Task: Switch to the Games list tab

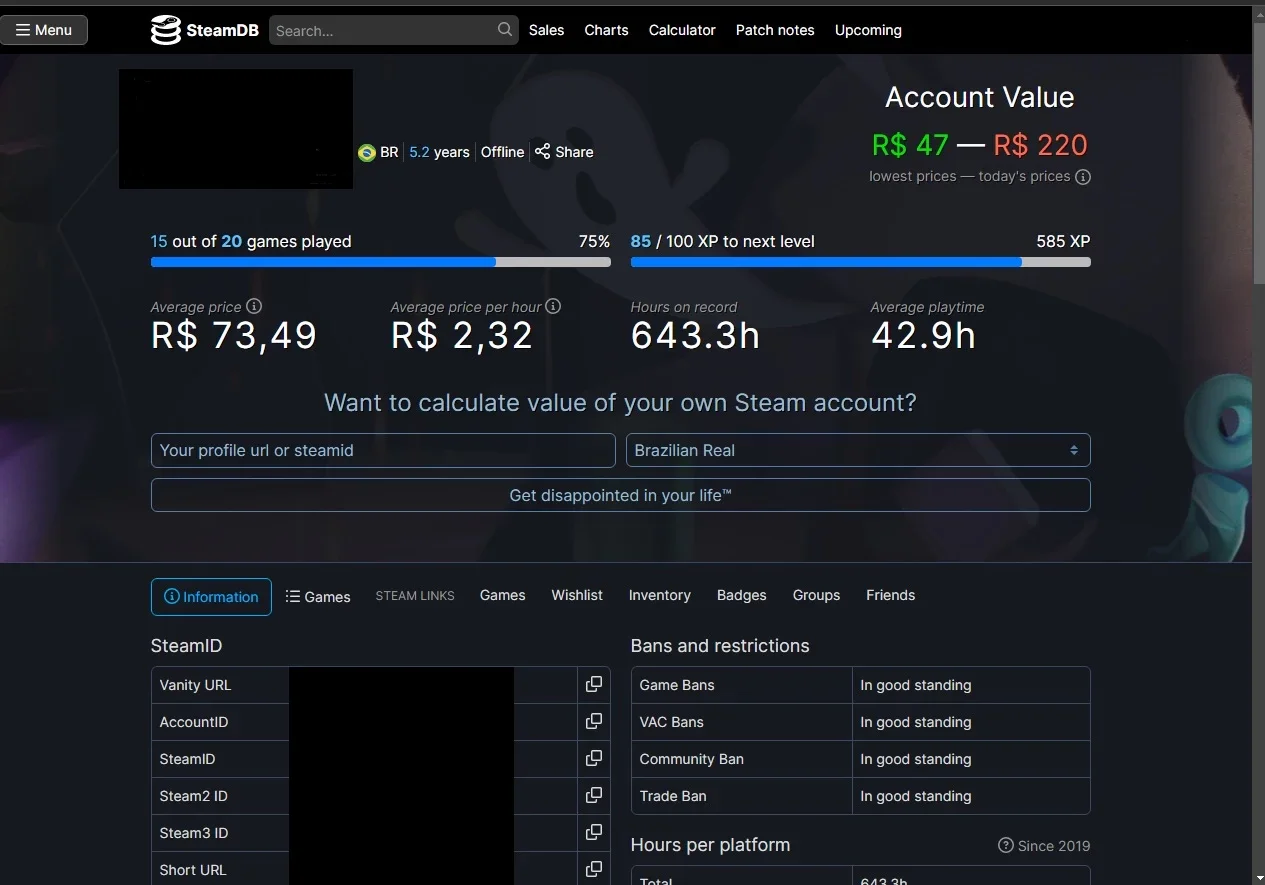Action: tap(318, 597)
